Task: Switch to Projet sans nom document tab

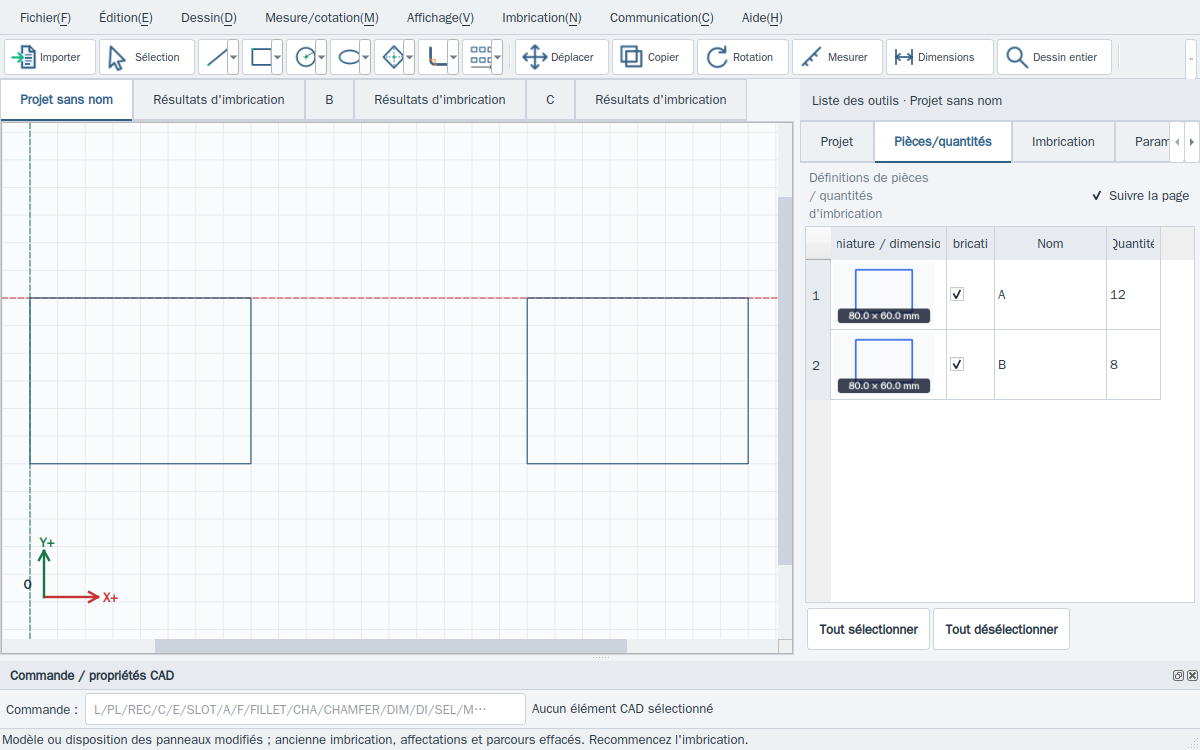Action: (x=67, y=100)
